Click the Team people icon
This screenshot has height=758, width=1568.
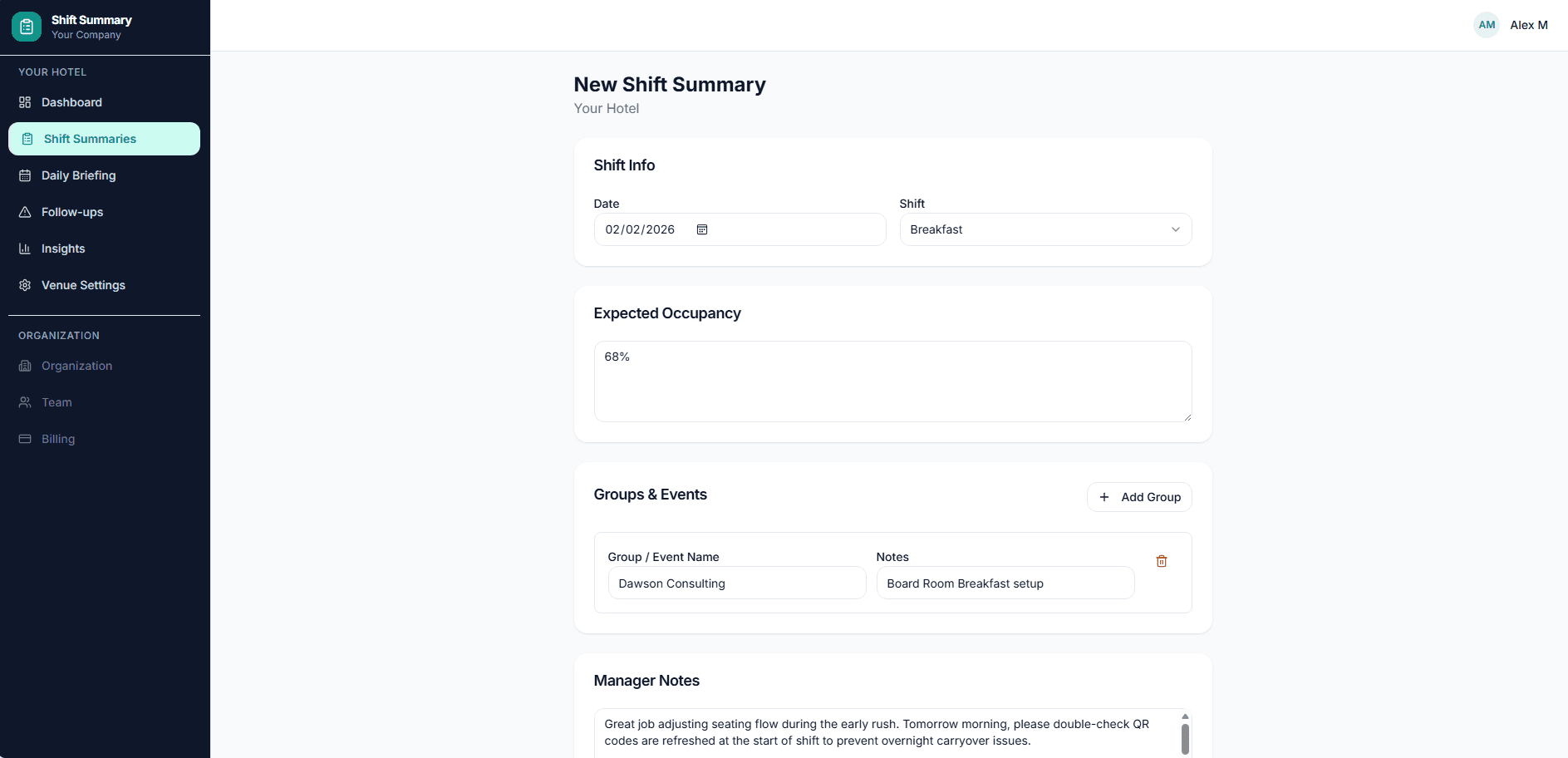click(x=25, y=402)
